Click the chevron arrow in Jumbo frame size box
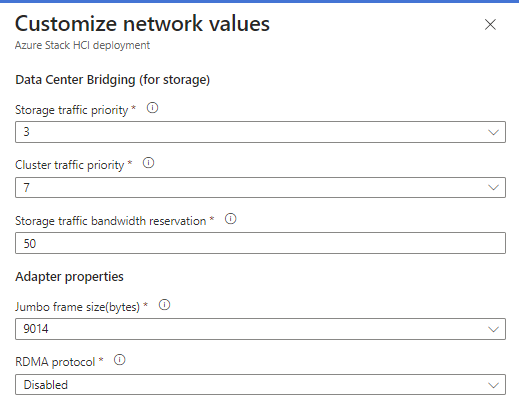Screen dimensions: 519x414 (x=493, y=329)
